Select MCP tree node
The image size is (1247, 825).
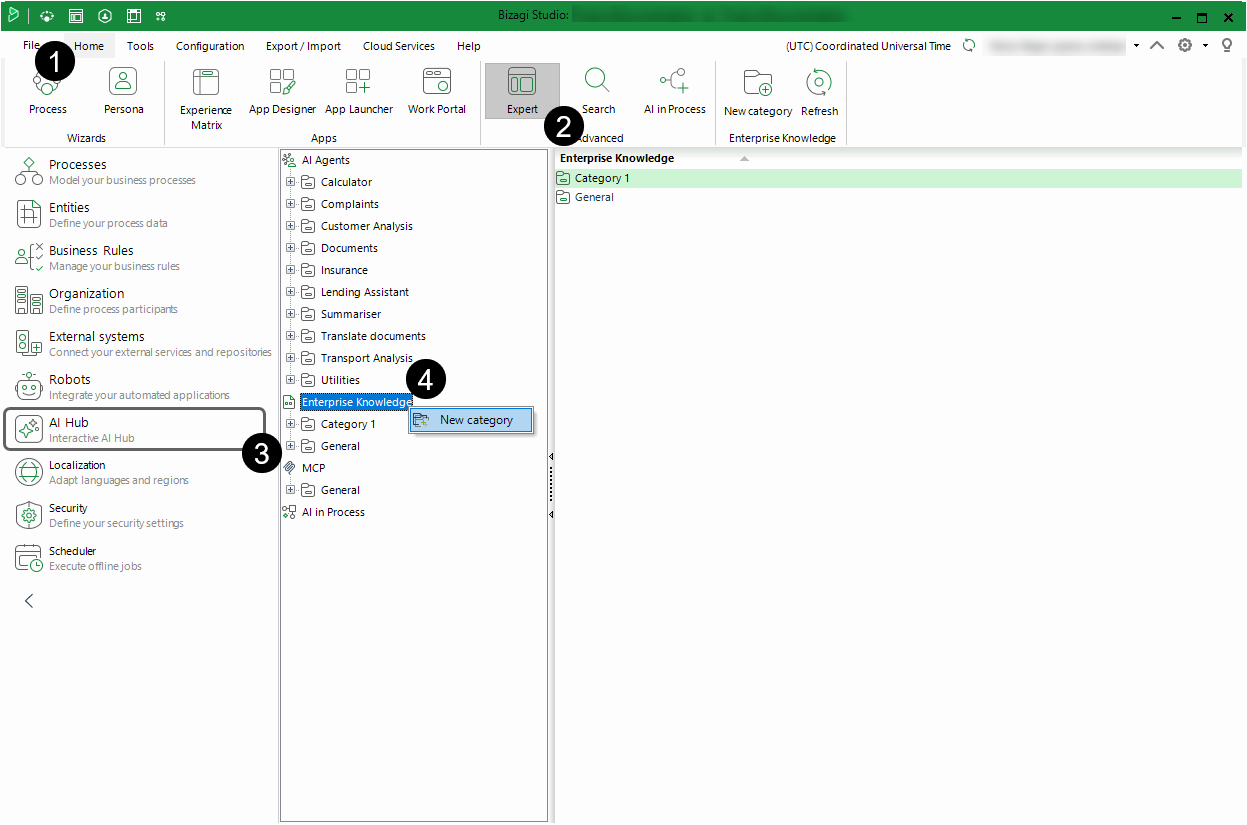point(313,468)
